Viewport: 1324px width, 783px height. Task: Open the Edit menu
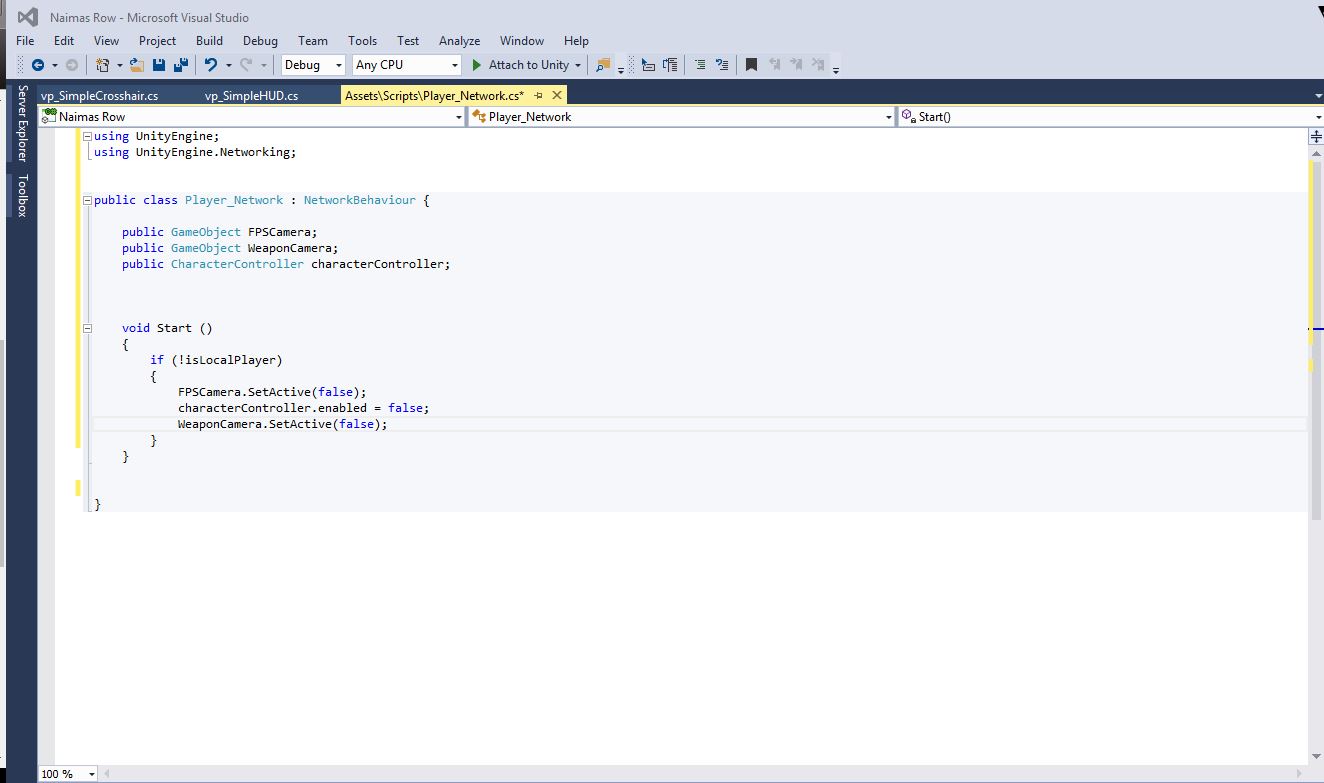64,41
